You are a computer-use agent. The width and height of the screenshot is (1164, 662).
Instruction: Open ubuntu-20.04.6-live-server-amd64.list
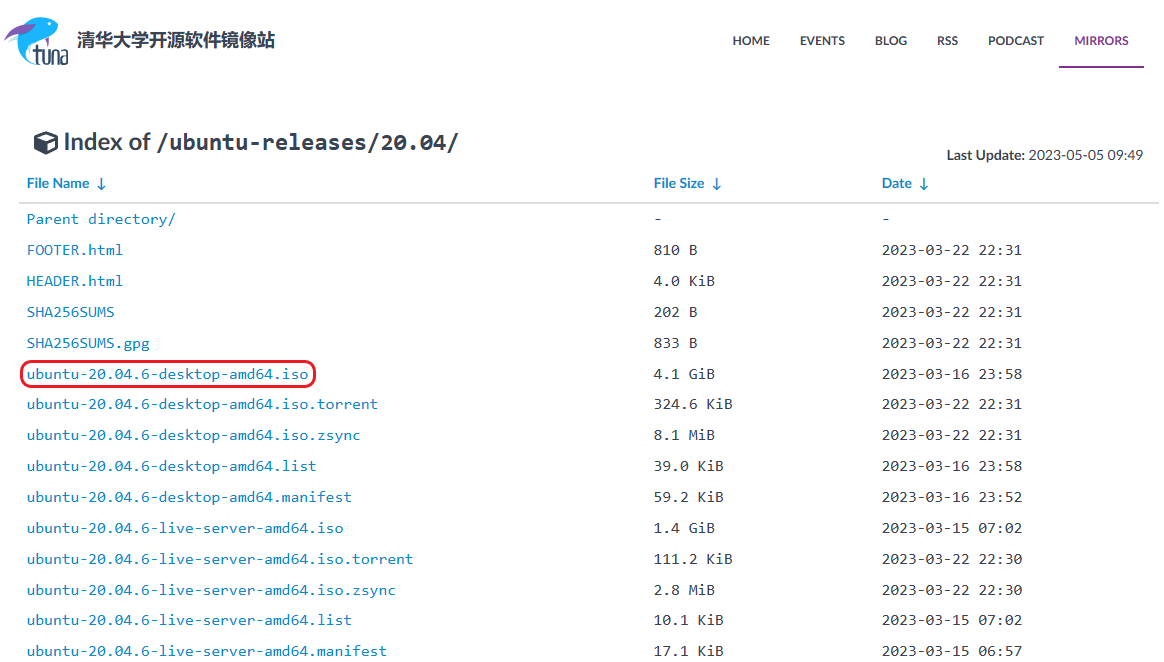[x=189, y=620]
